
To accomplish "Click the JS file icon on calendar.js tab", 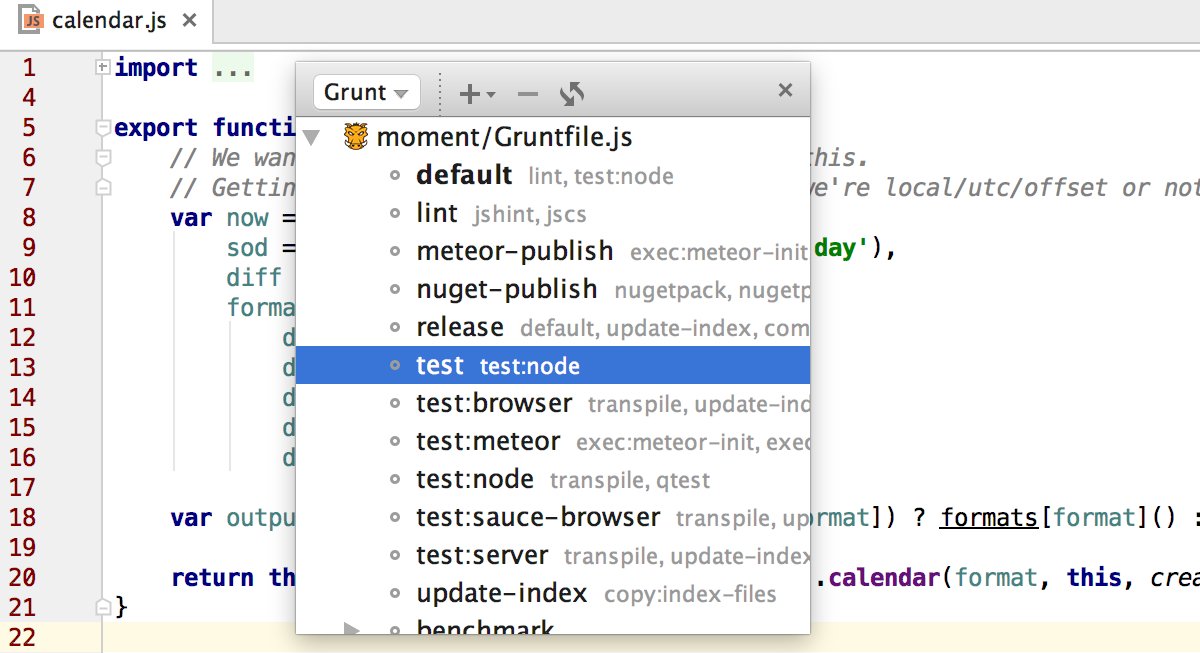I will point(31,19).
